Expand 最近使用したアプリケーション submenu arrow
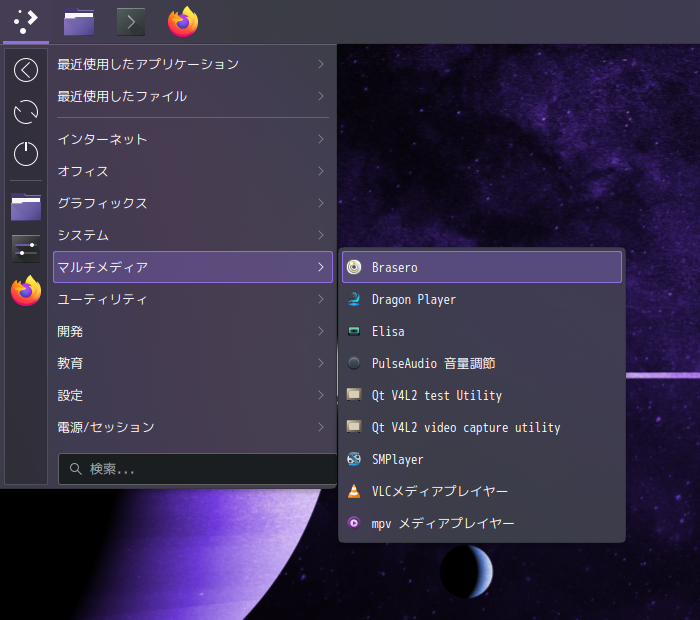The image size is (700, 620). pyautogui.click(x=321, y=64)
